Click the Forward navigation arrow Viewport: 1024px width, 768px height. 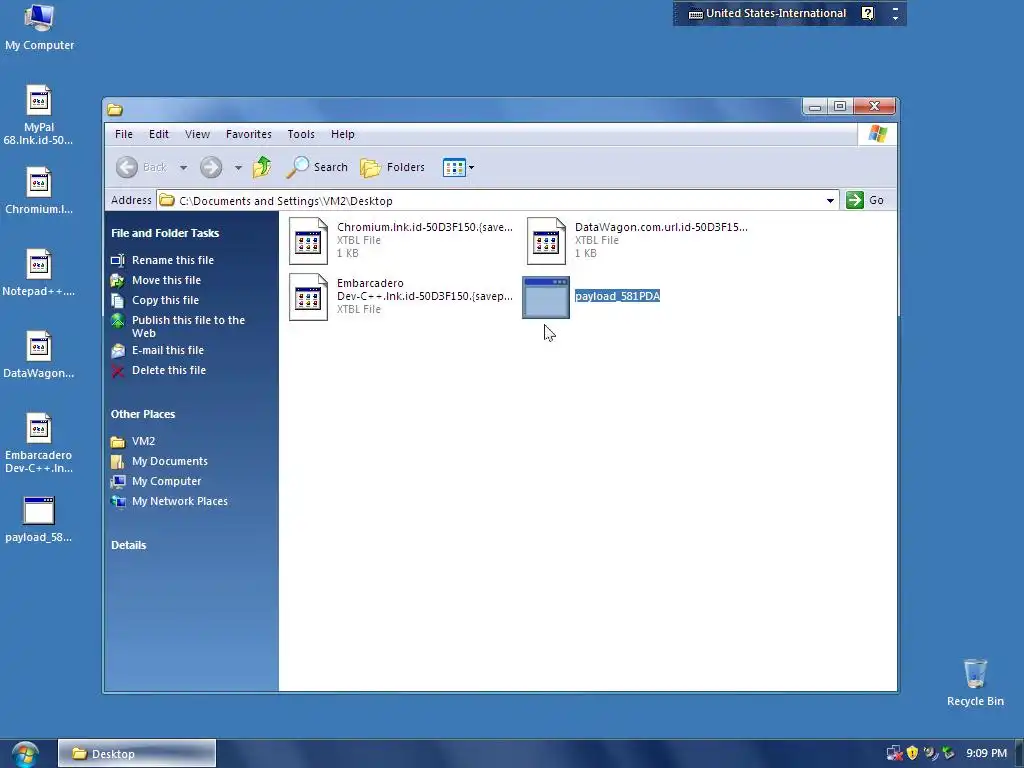click(x=211, y=167)
